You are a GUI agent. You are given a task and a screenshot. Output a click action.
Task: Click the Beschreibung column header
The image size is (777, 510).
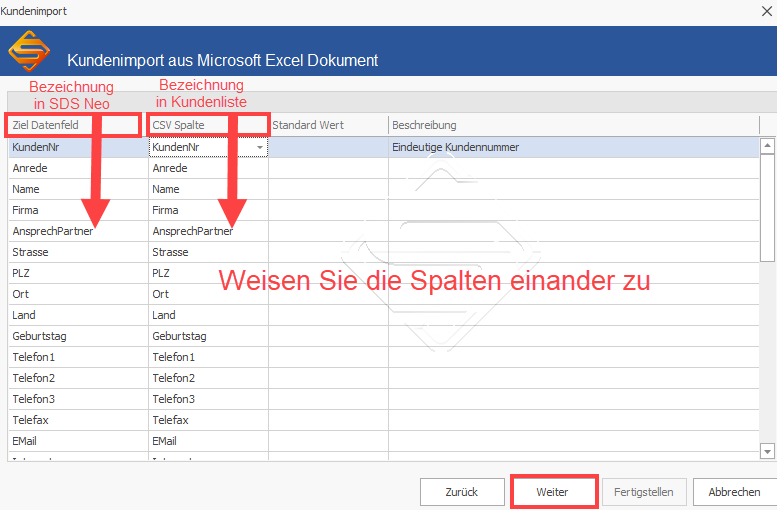click(x=574, y=125)
